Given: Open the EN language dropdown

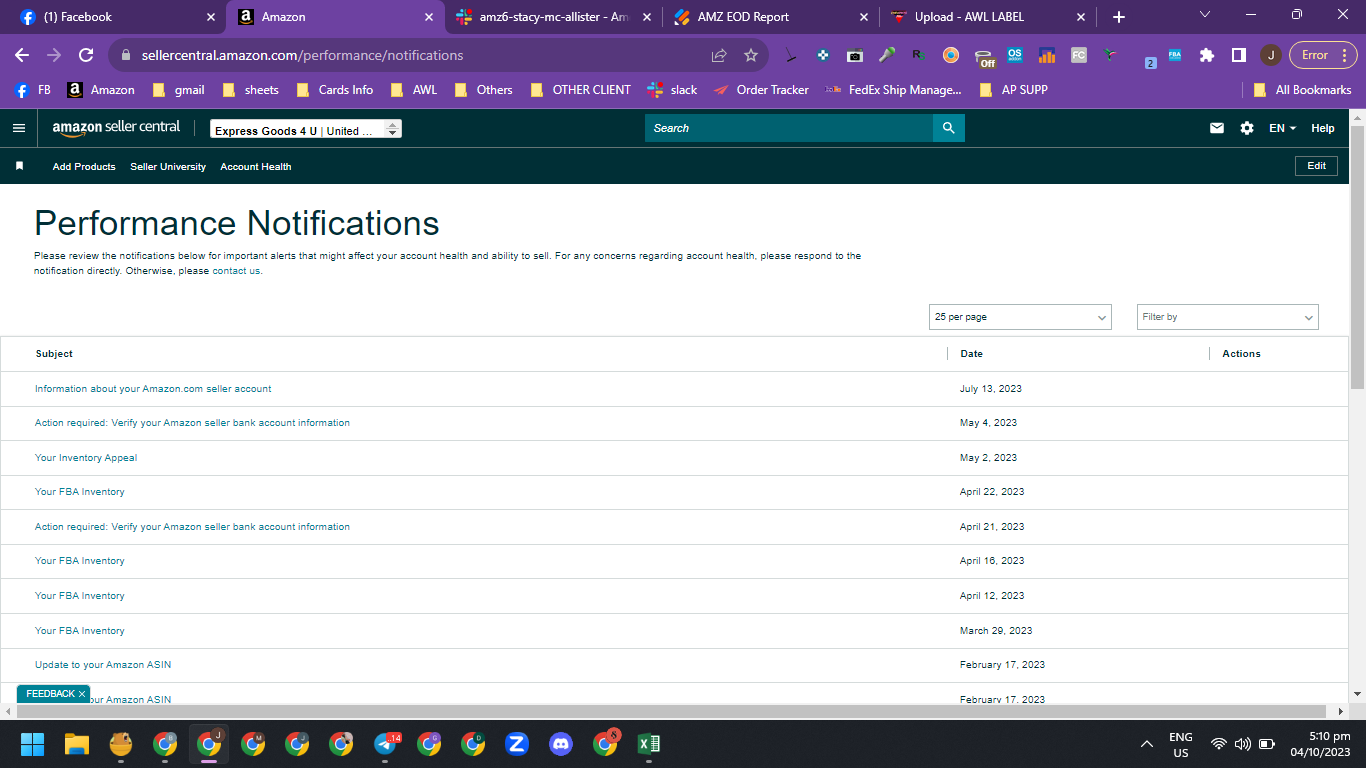Looking at the screenshot, I should pos(1282,128).
